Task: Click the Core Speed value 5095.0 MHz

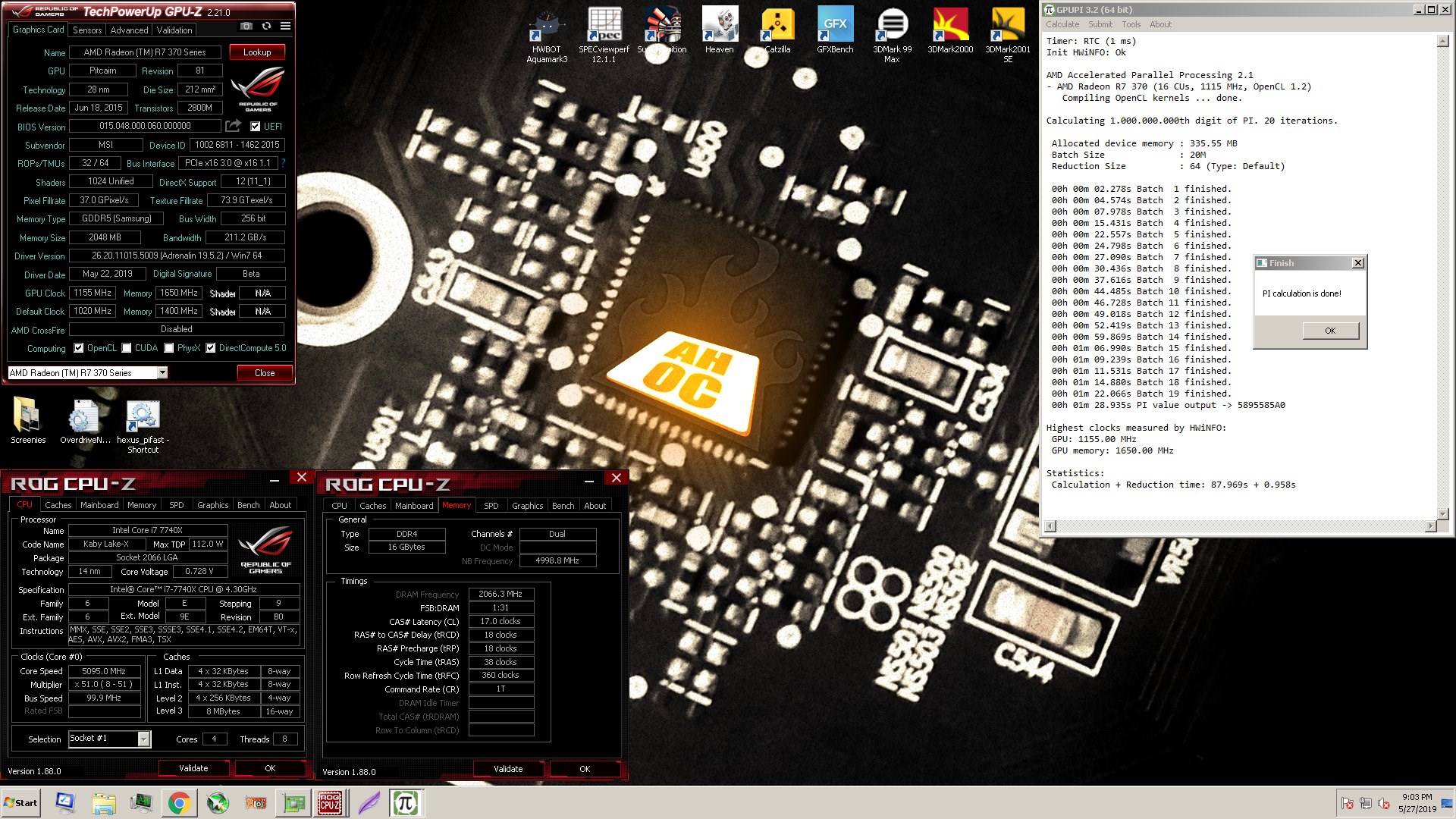Action: click(x=104, y=671)
